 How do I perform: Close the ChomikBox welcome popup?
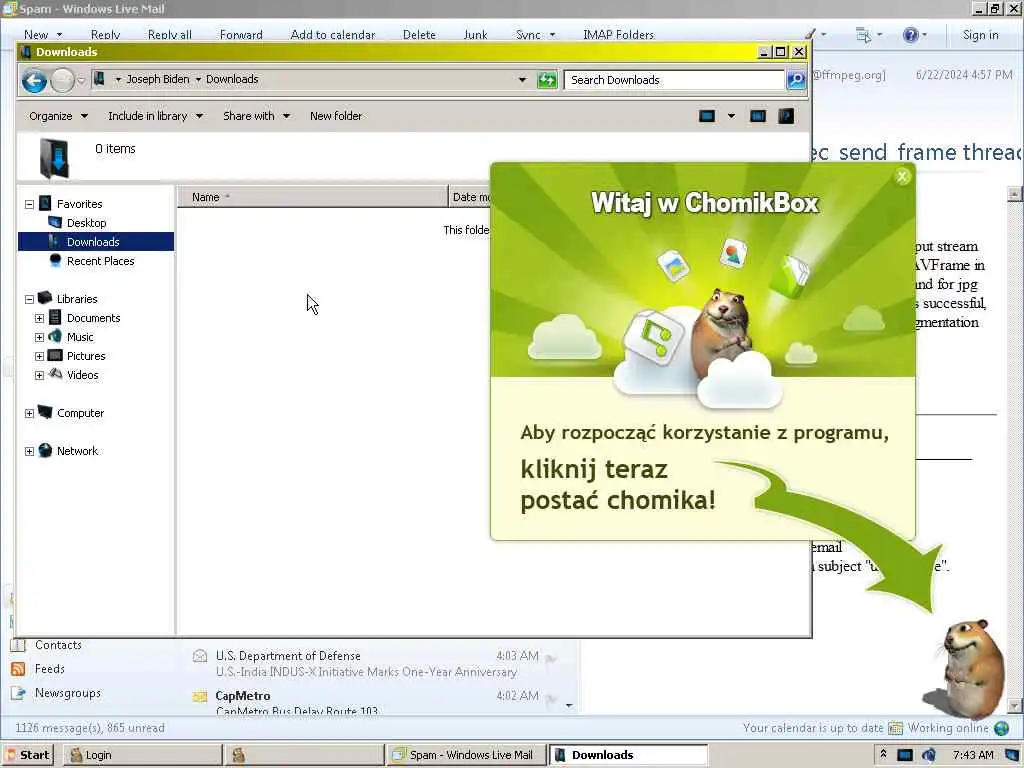(903, 176)
